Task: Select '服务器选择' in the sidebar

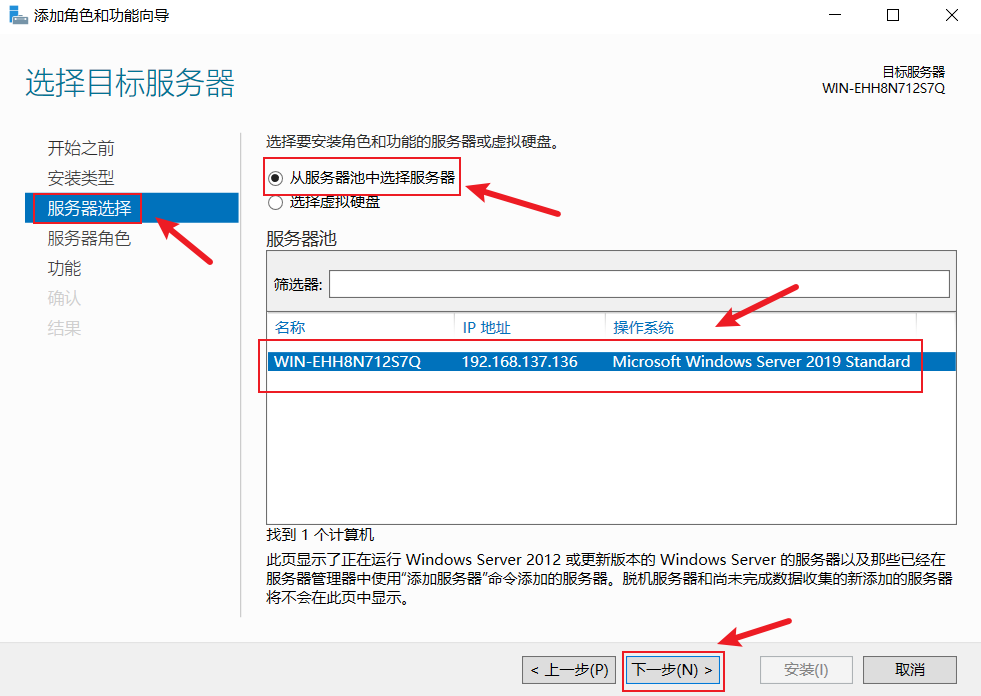Action: tap(132, 208)
